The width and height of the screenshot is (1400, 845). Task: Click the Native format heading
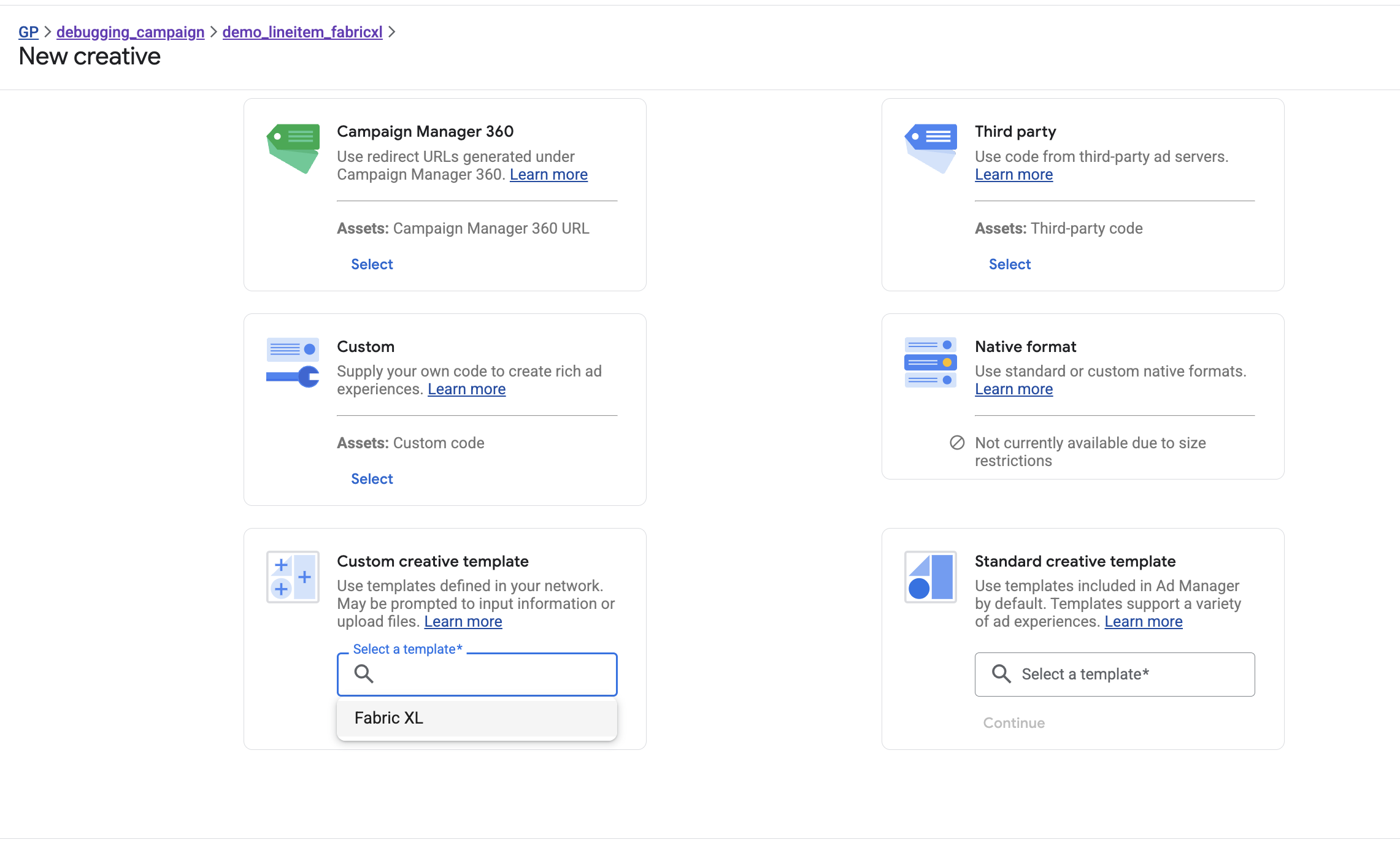tap(1025, 346)
